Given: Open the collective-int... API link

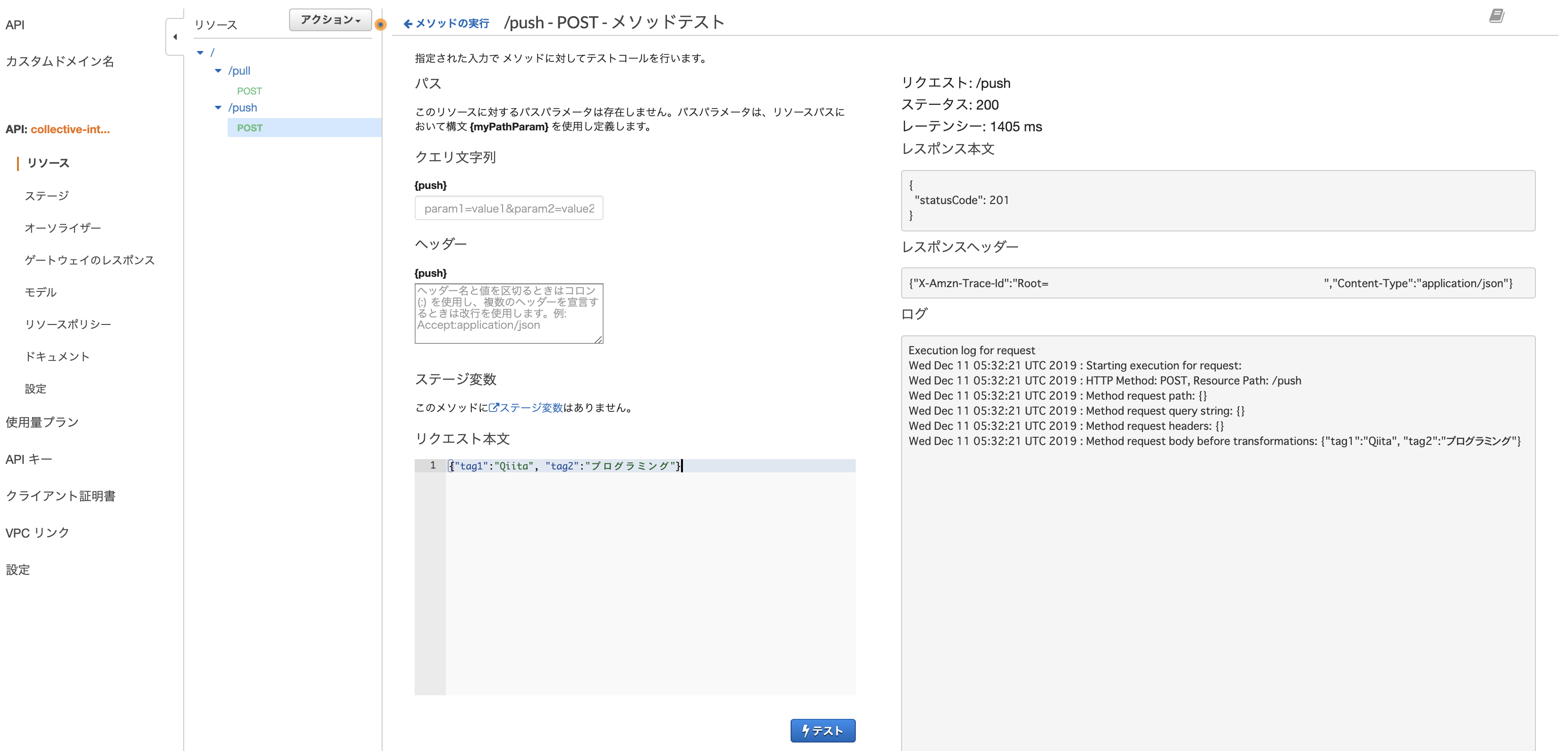Looking at the screenshot, I should click(70, 129).
